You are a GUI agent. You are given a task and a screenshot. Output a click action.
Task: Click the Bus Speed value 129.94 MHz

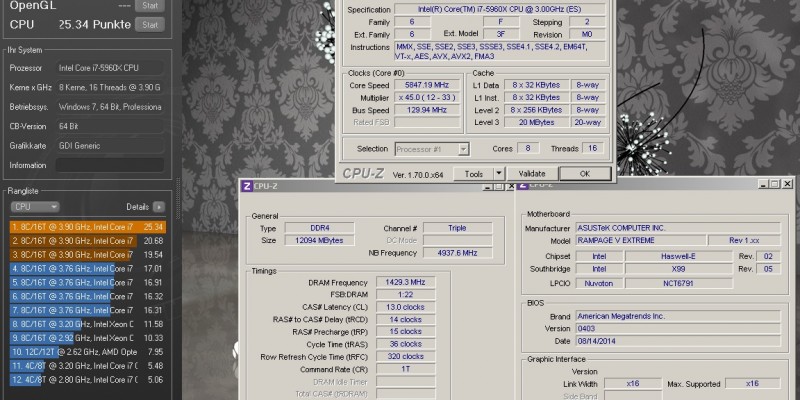426,110
